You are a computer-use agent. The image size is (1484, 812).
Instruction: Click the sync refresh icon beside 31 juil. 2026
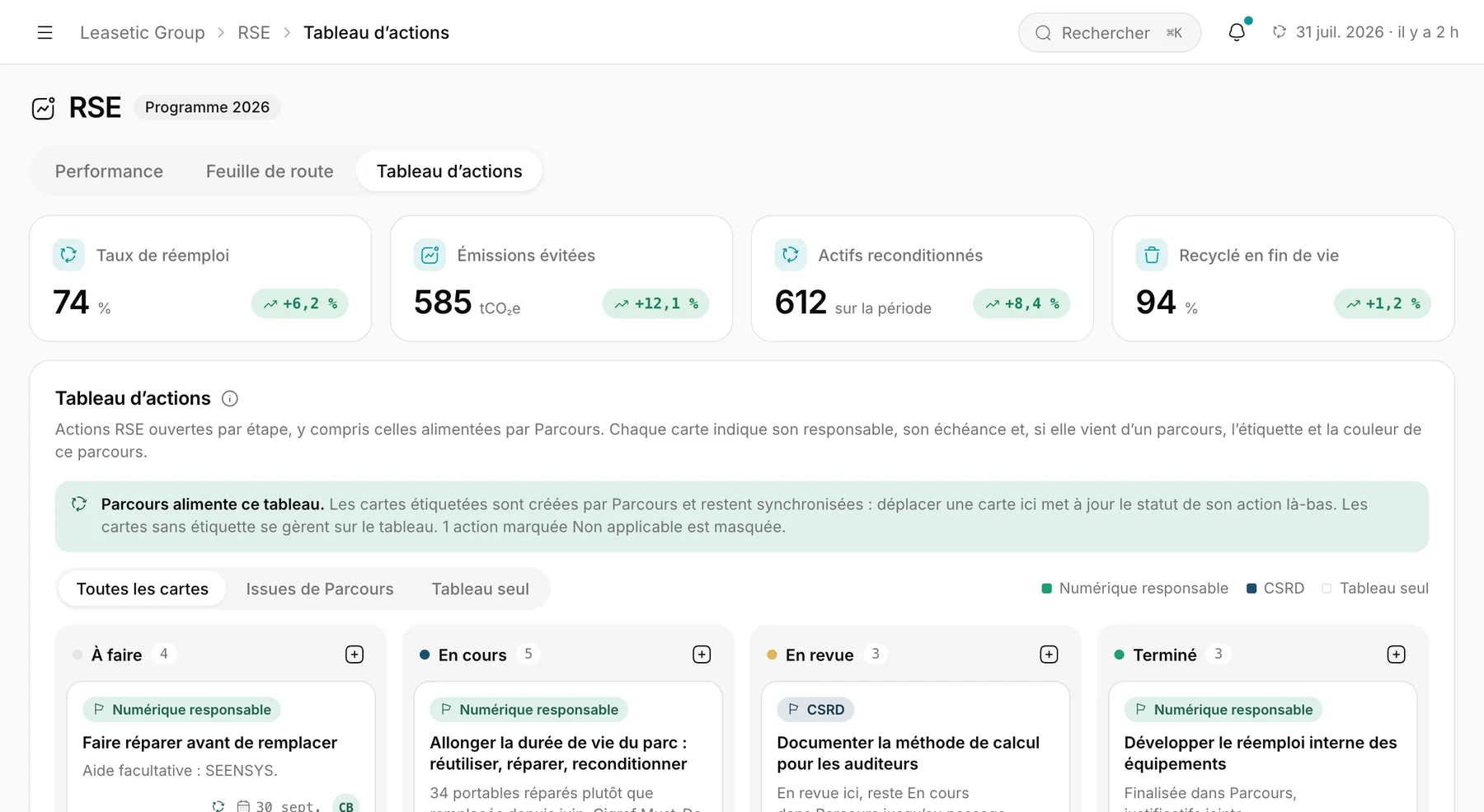coord(1279,32)
